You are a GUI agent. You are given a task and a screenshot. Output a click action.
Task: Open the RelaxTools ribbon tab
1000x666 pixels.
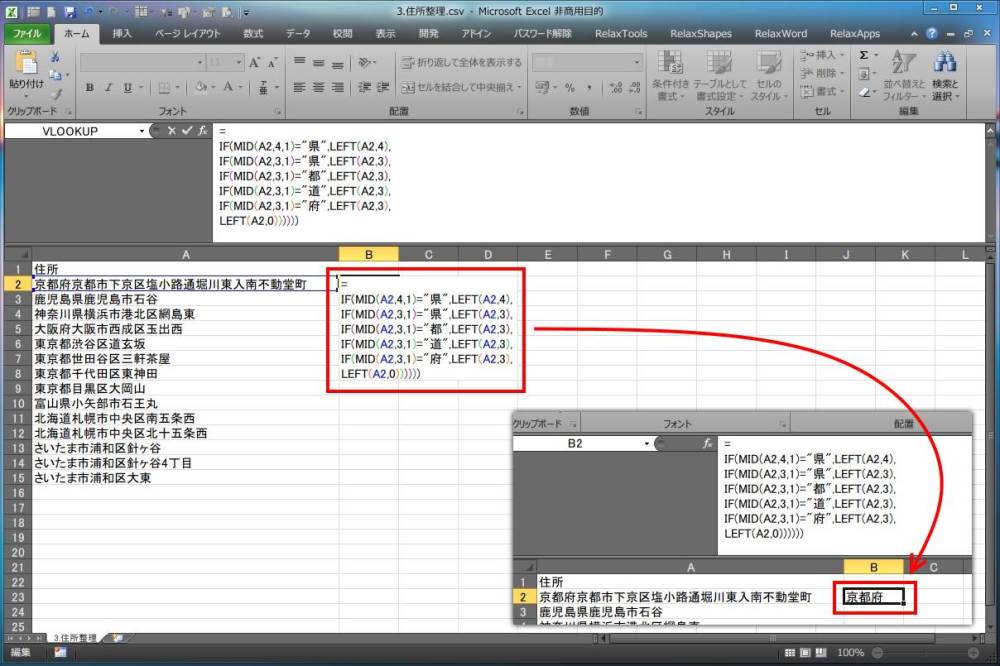pyautogui.click(x=621, y=33)
